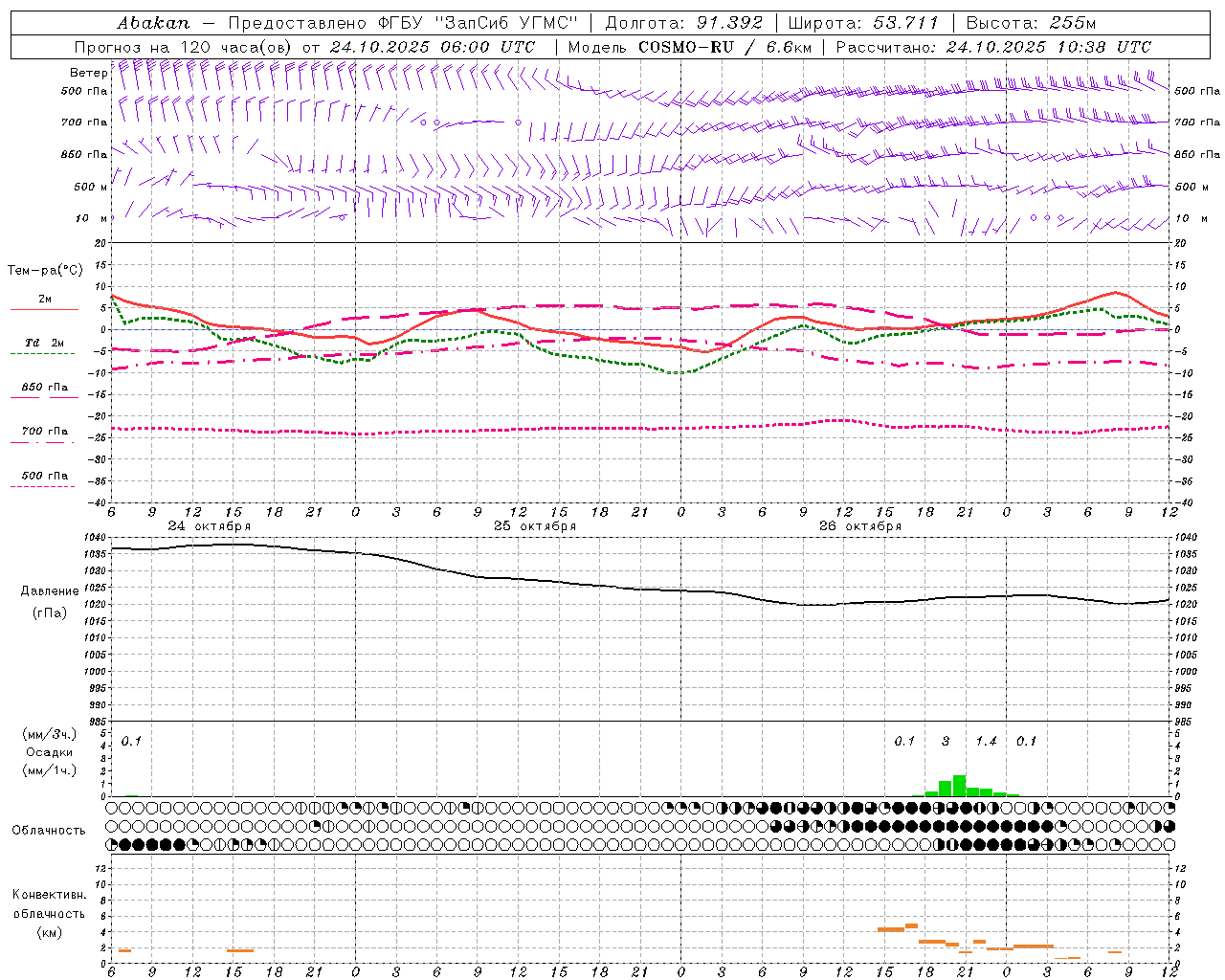1225x980 pixels.
Task: Click the '700 гПа' temperature legend label
Action: point(45,432)
